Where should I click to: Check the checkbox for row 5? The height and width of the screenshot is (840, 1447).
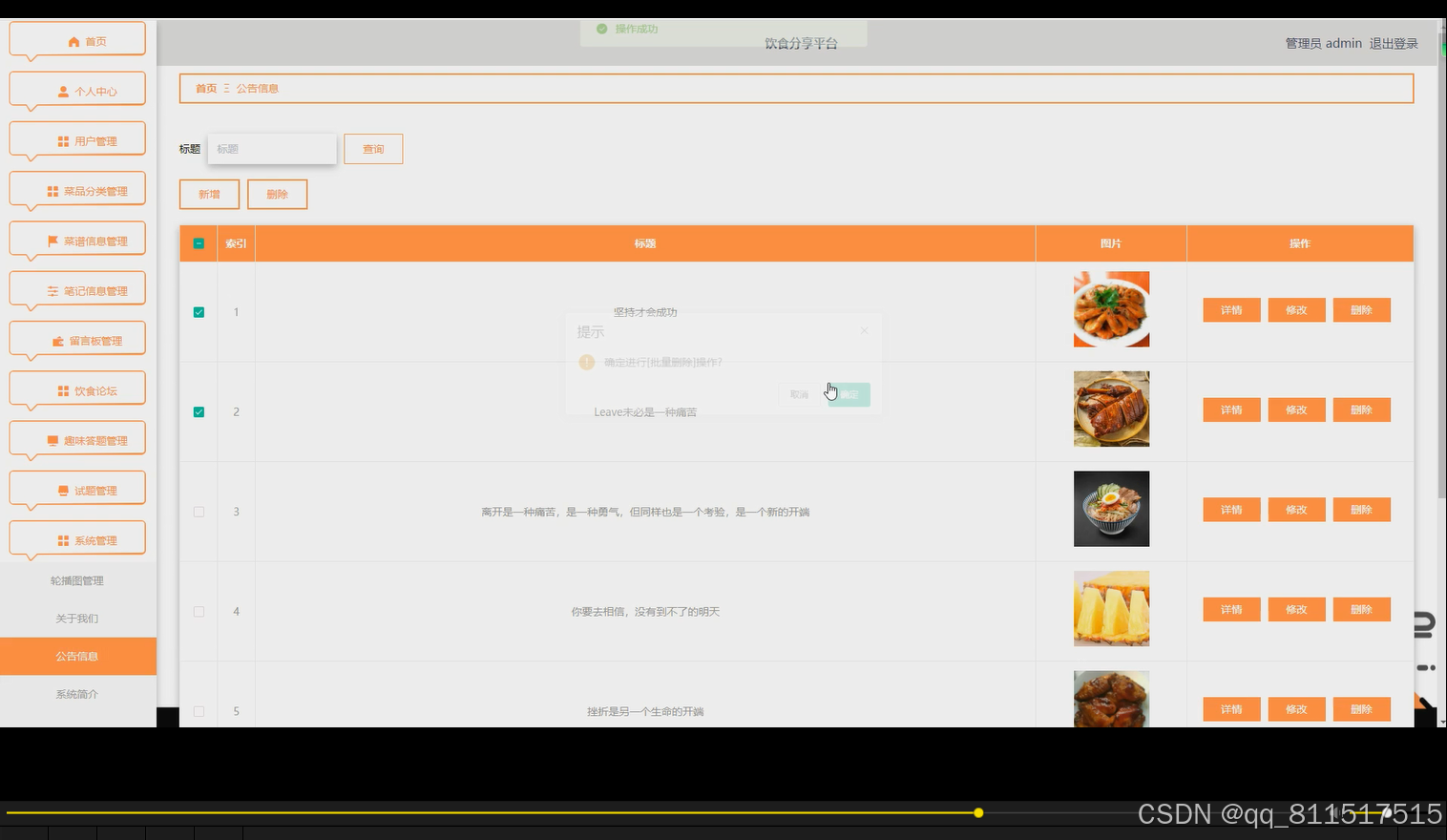coord(199,711)
